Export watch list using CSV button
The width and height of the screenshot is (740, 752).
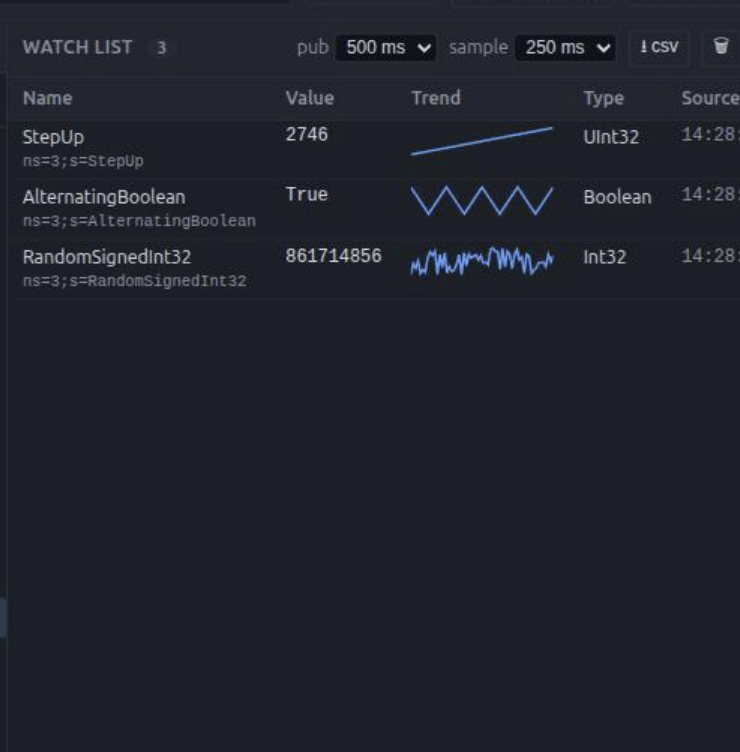coord(659,47)
